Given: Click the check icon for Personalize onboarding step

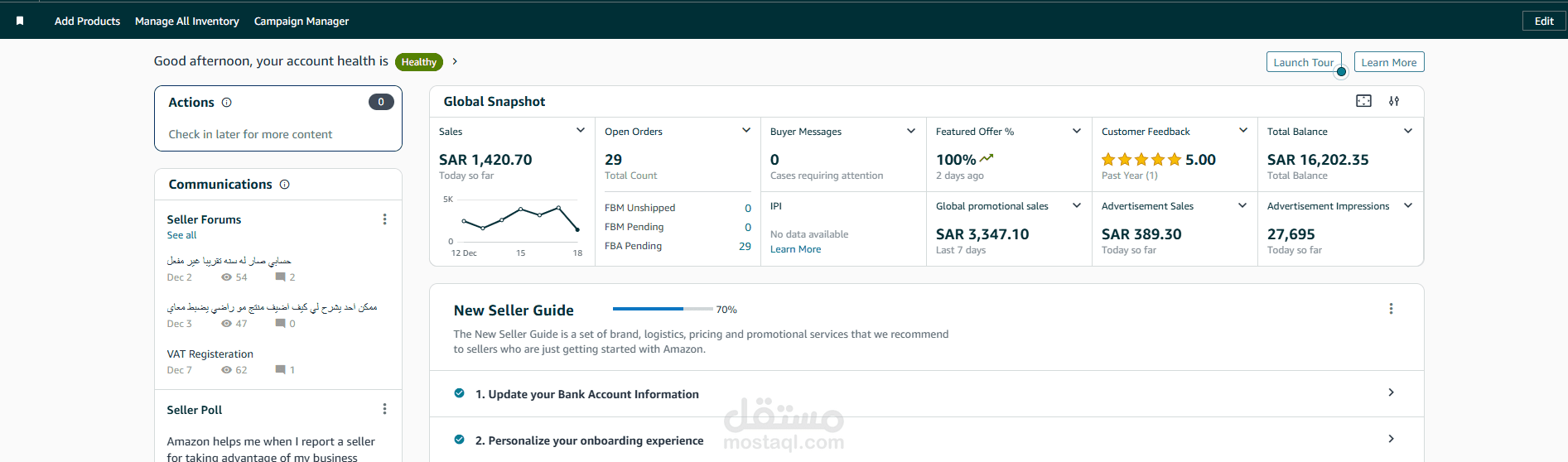Looking at the screenshot, I should [x=459, y=440].
